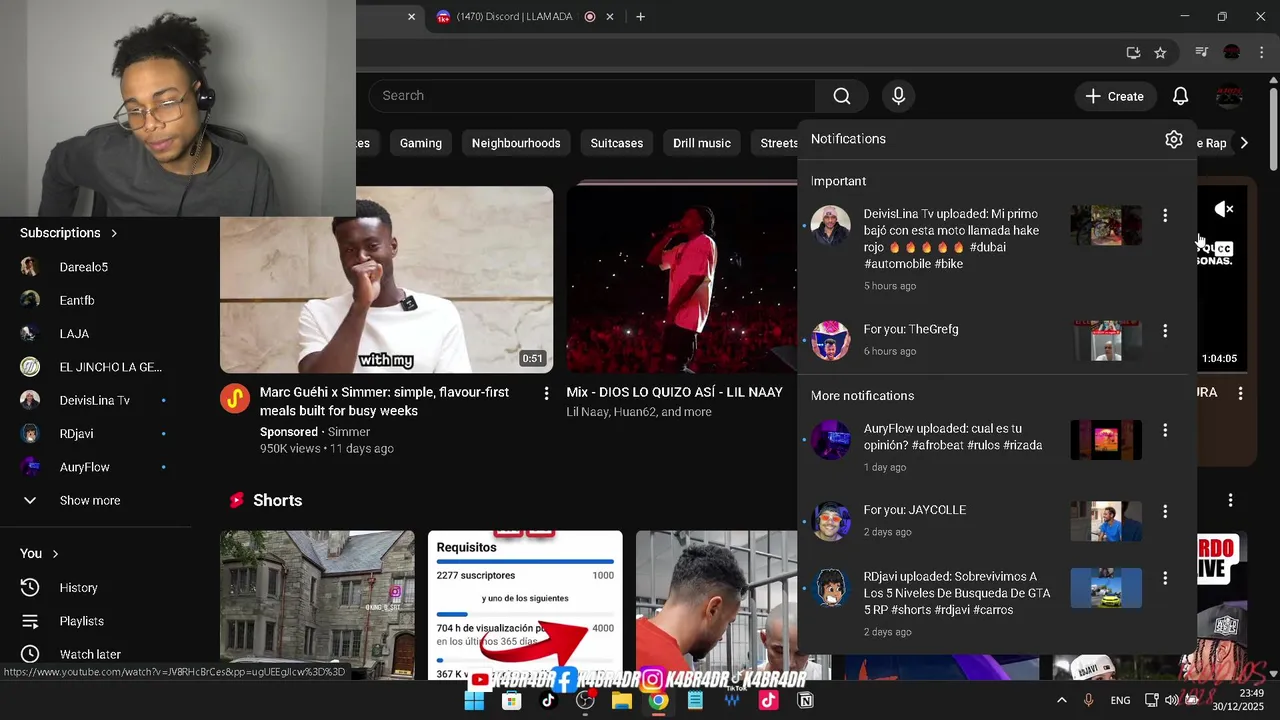Open AuryFlow notification video thumbnail
The image size is (1280, 720).
point(1106,440)
